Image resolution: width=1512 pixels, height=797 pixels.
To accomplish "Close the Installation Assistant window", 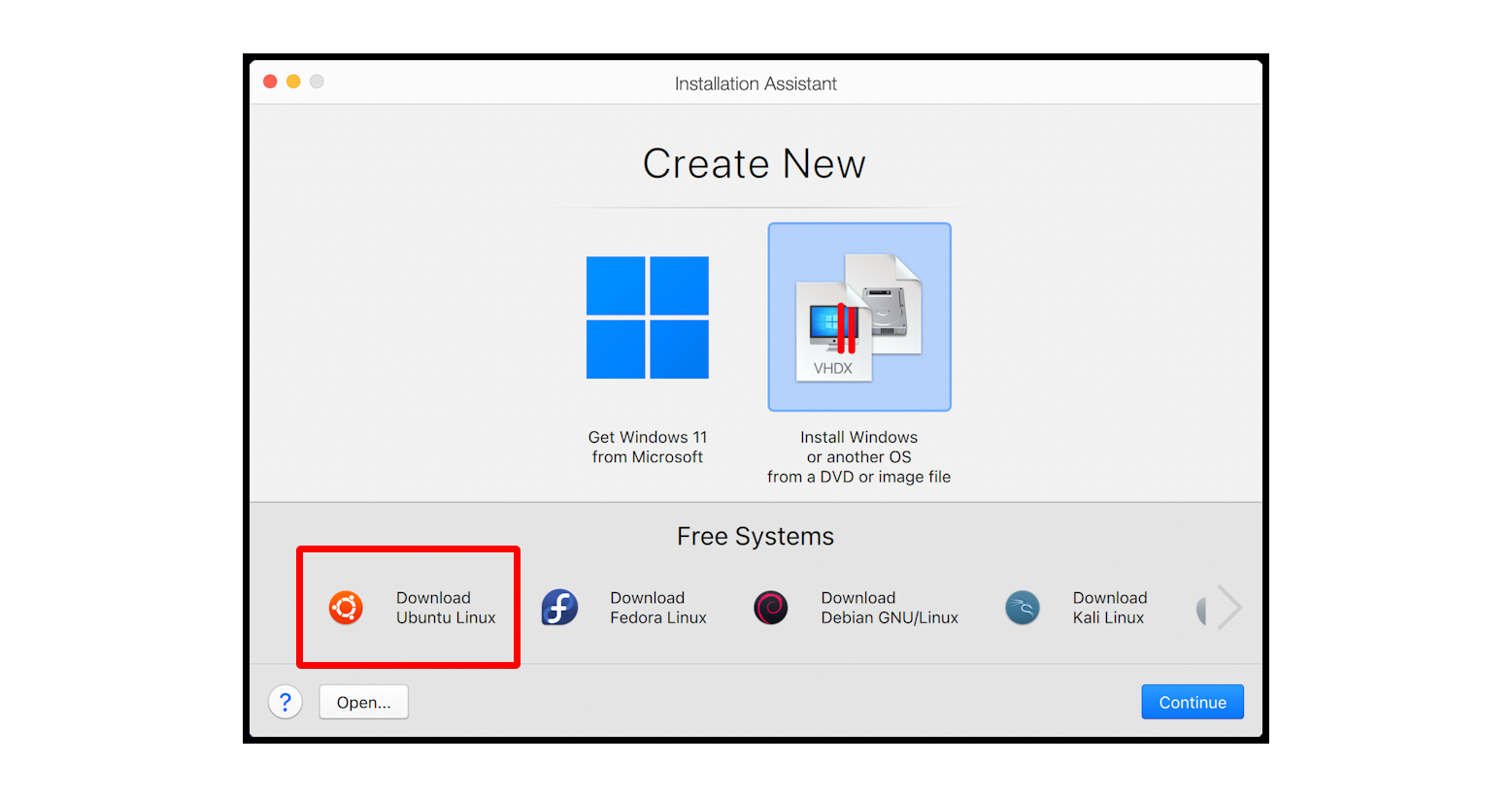I will [x=270, y=82].
